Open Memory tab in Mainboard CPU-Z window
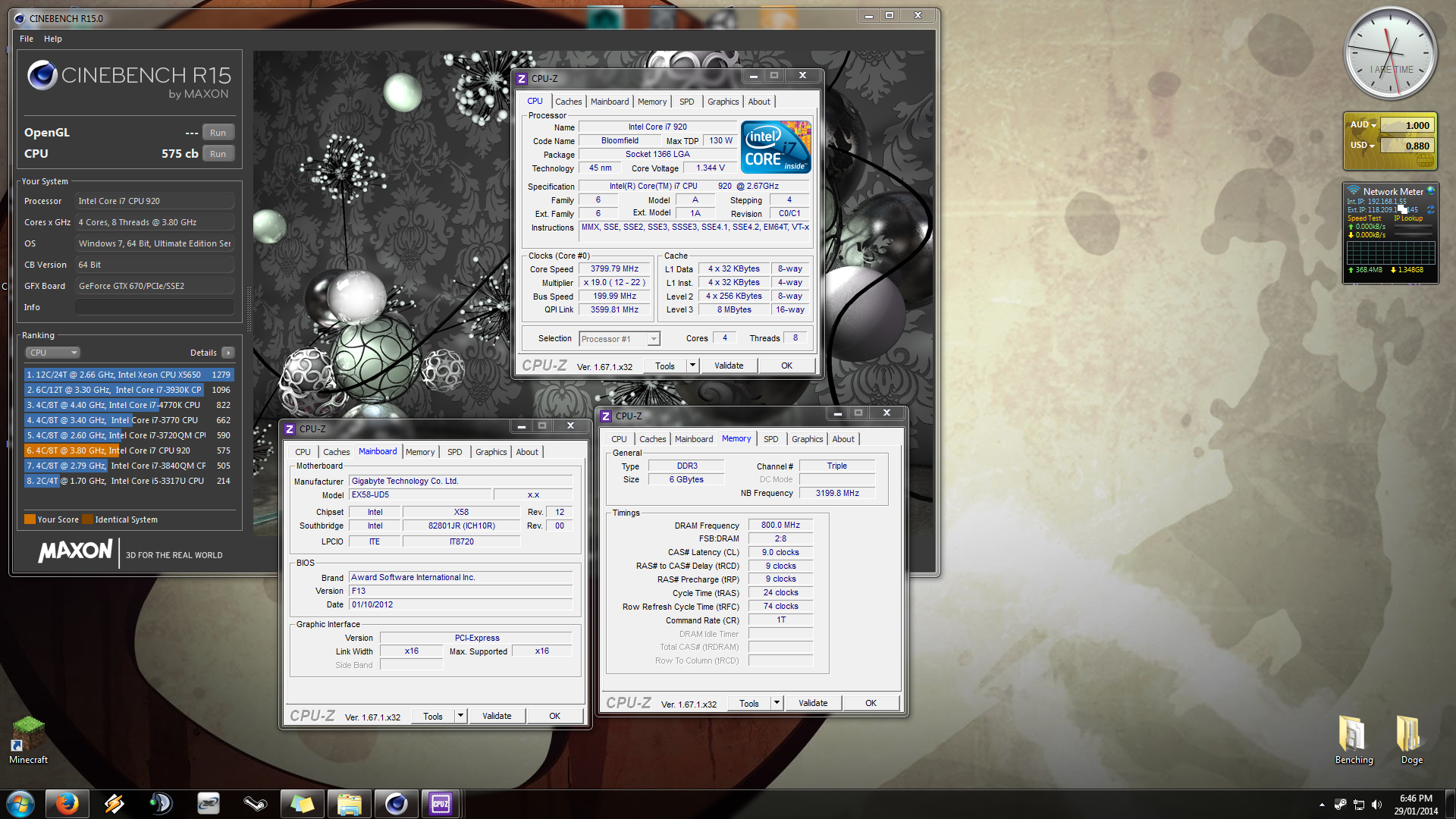1456x819 pixels. [420, 452]
